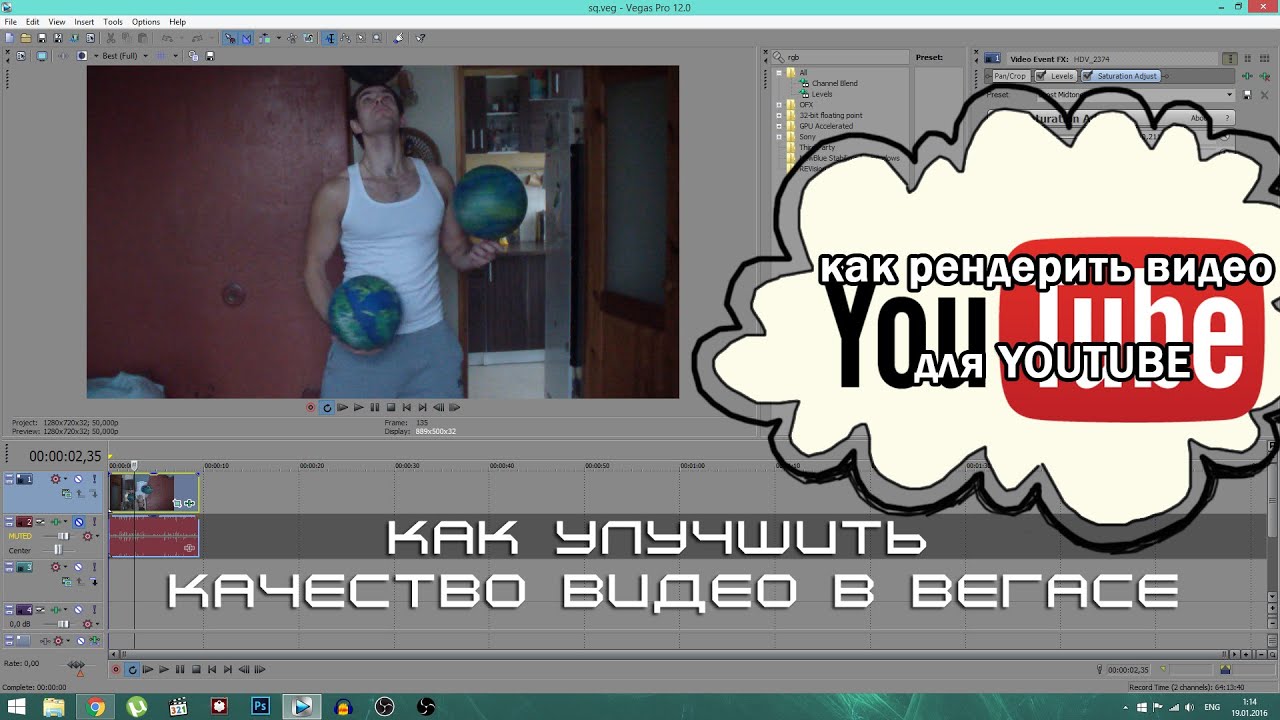
Task: Solo audio track 4
Action: click(x=94, y=609)
